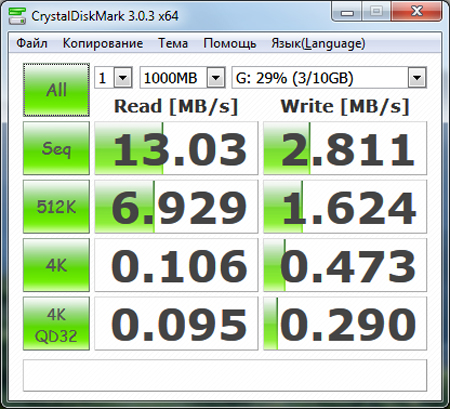The image size is (450, 409).
Task: Start the 4K QD32 test
Action: click(56, 323)
